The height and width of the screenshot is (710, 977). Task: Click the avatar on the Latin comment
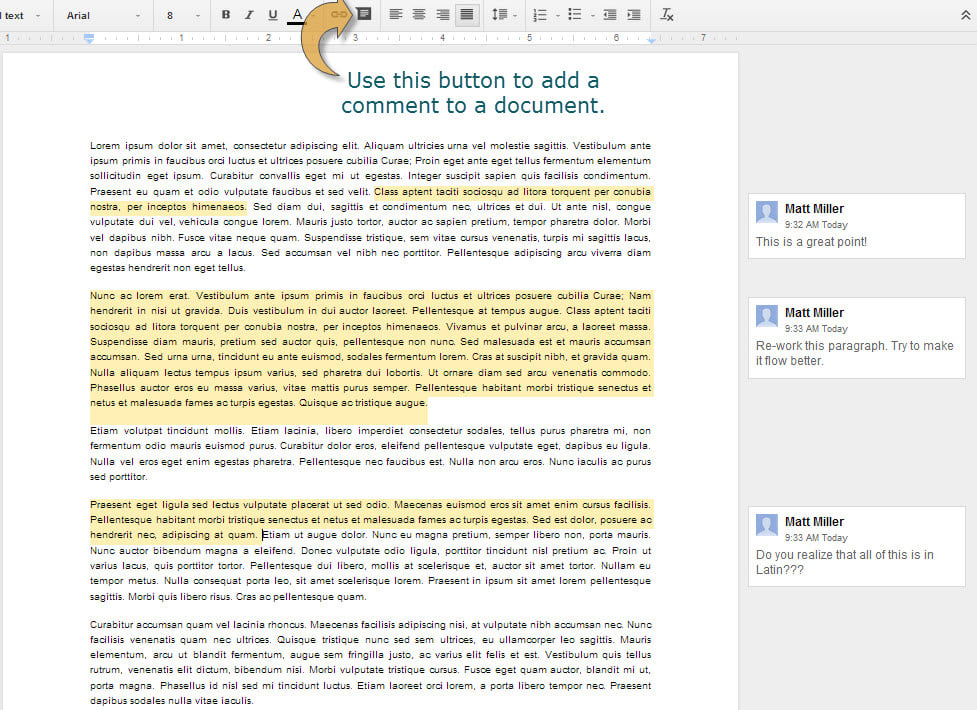pyautogui.click(x=766, y=525)
